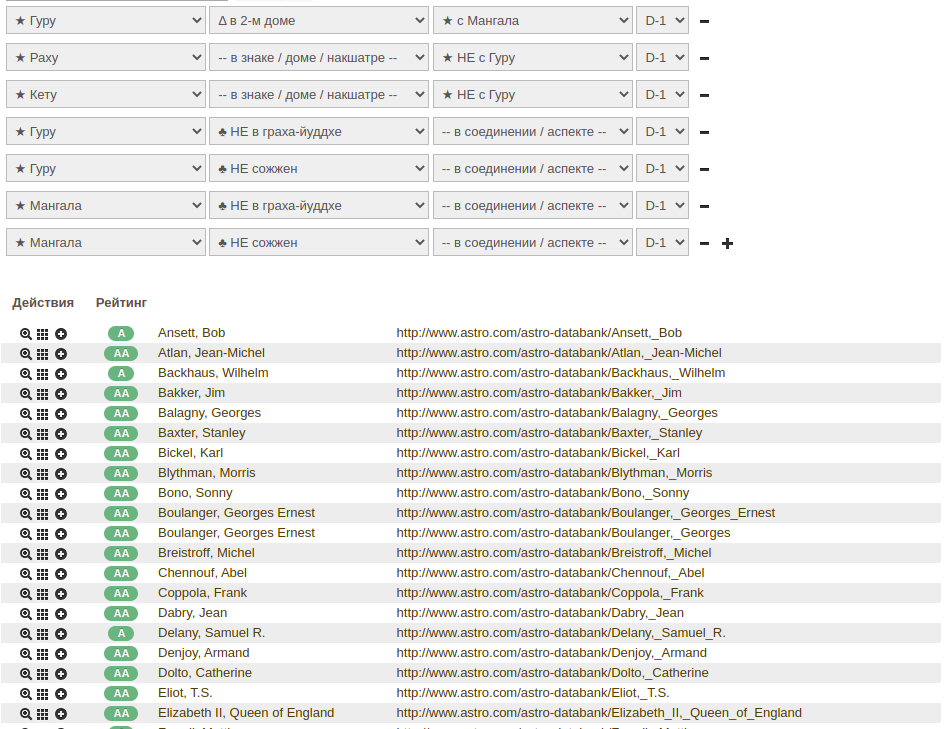Open Гуру 'НЕ сожжен' dropdown
Screen dimensions: 950x729
[x=319, y=168]
